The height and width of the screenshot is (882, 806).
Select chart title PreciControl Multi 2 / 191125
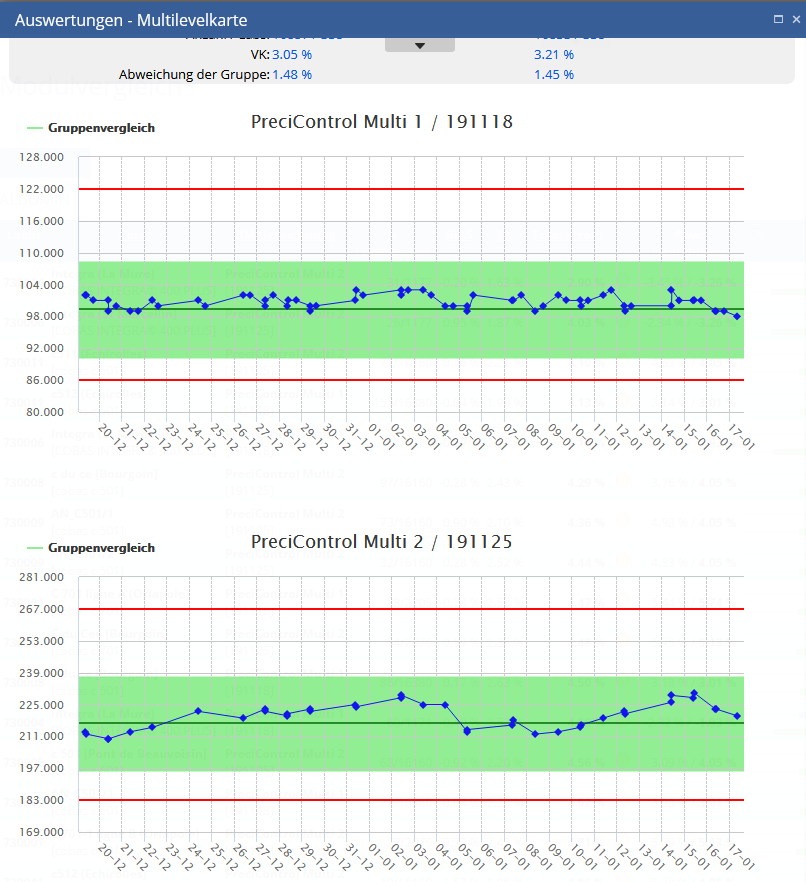(382, 542)
